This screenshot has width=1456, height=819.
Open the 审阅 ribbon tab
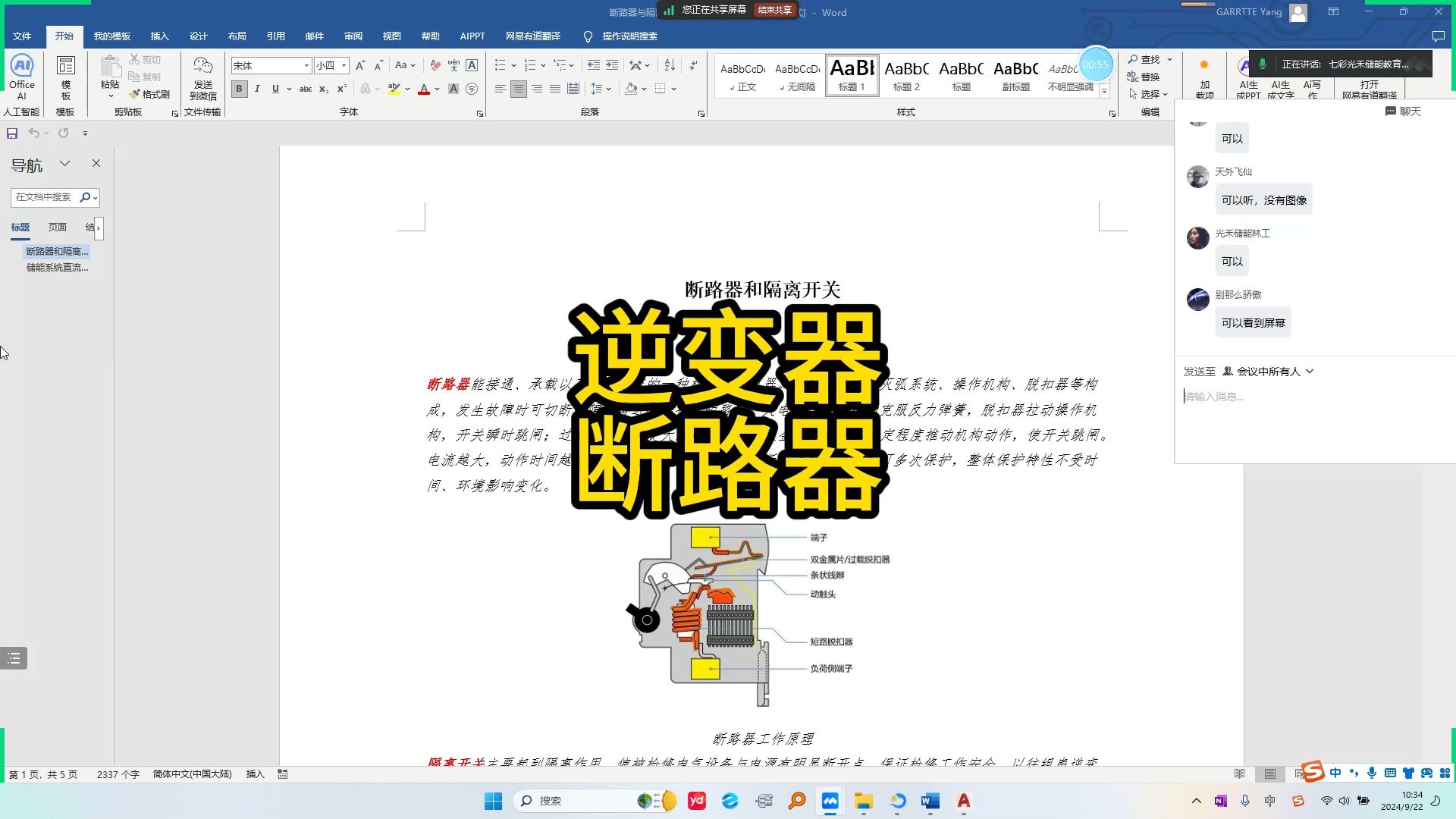[x=353, y=36]
